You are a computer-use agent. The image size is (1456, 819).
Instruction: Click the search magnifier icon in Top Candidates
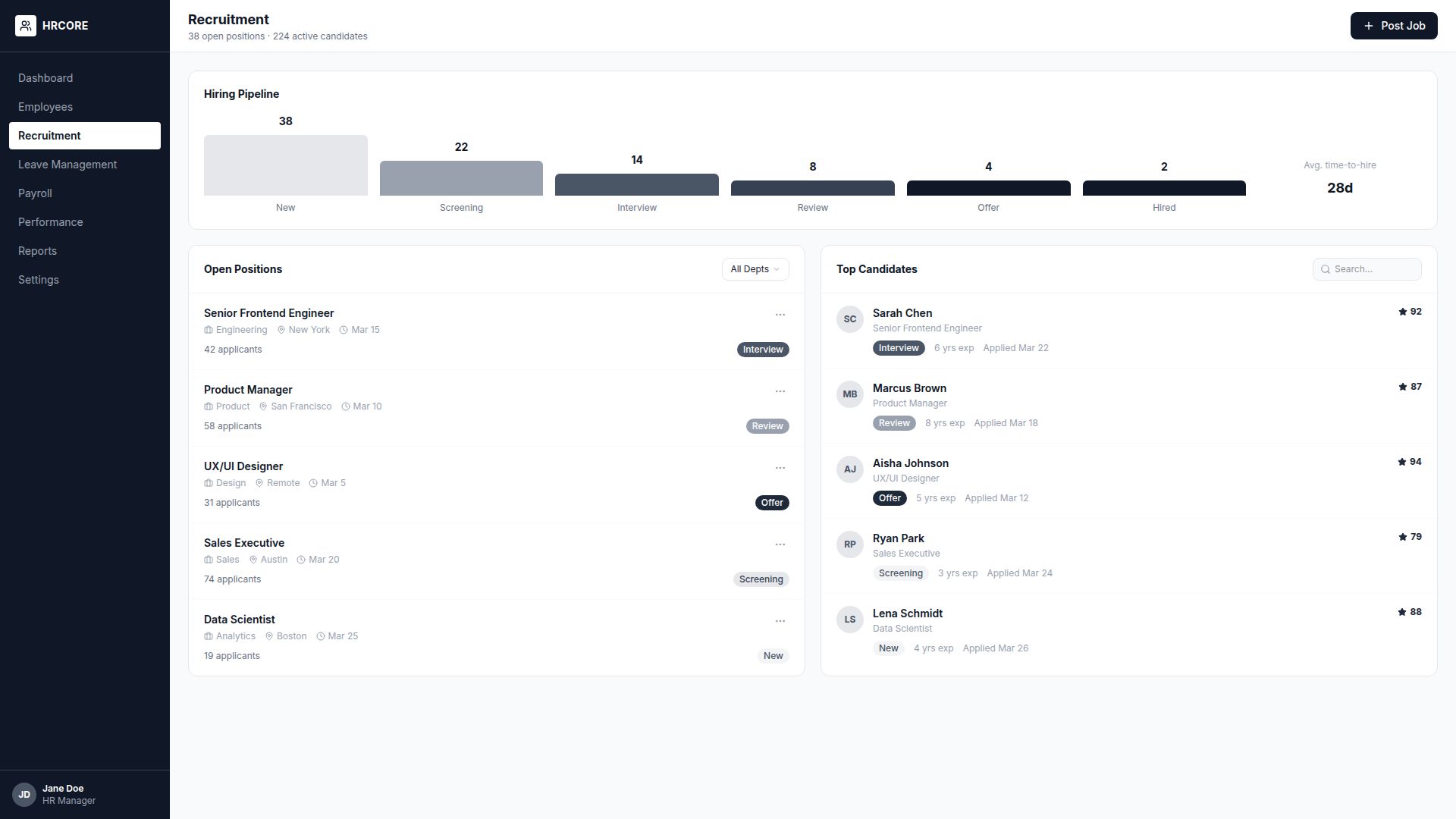1326,269
